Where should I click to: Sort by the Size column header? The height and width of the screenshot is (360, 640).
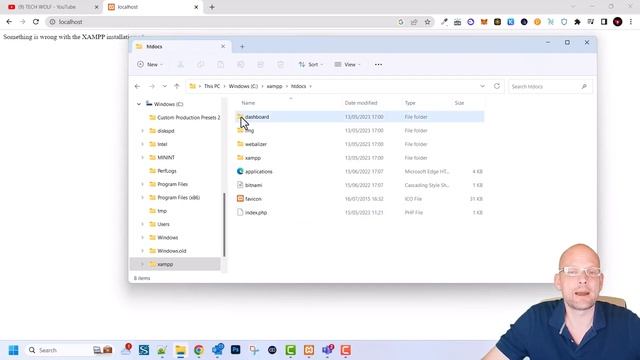[x=459, y=103]
